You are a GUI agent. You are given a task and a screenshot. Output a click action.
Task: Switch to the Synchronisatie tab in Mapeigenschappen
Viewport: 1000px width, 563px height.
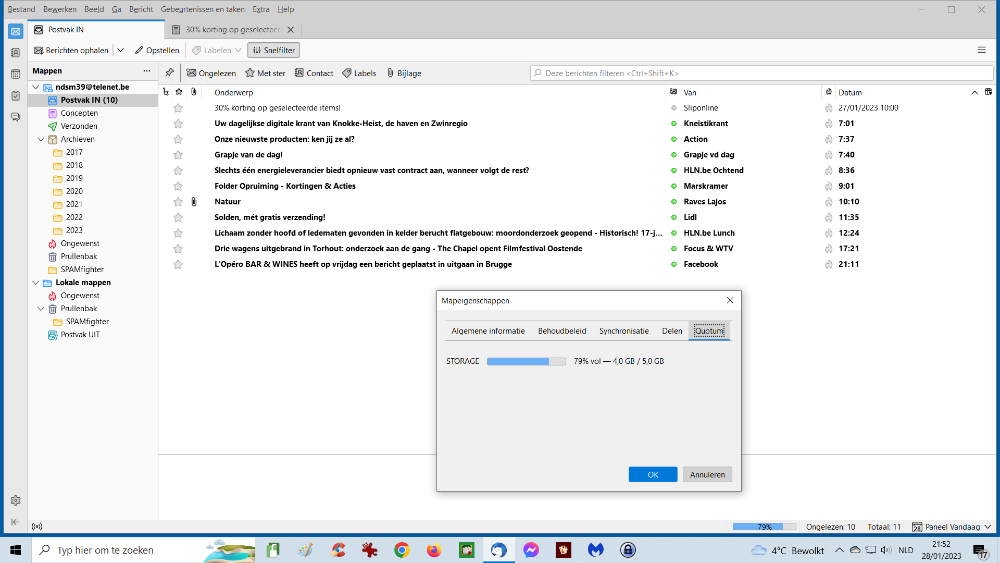tap(623, 331)
